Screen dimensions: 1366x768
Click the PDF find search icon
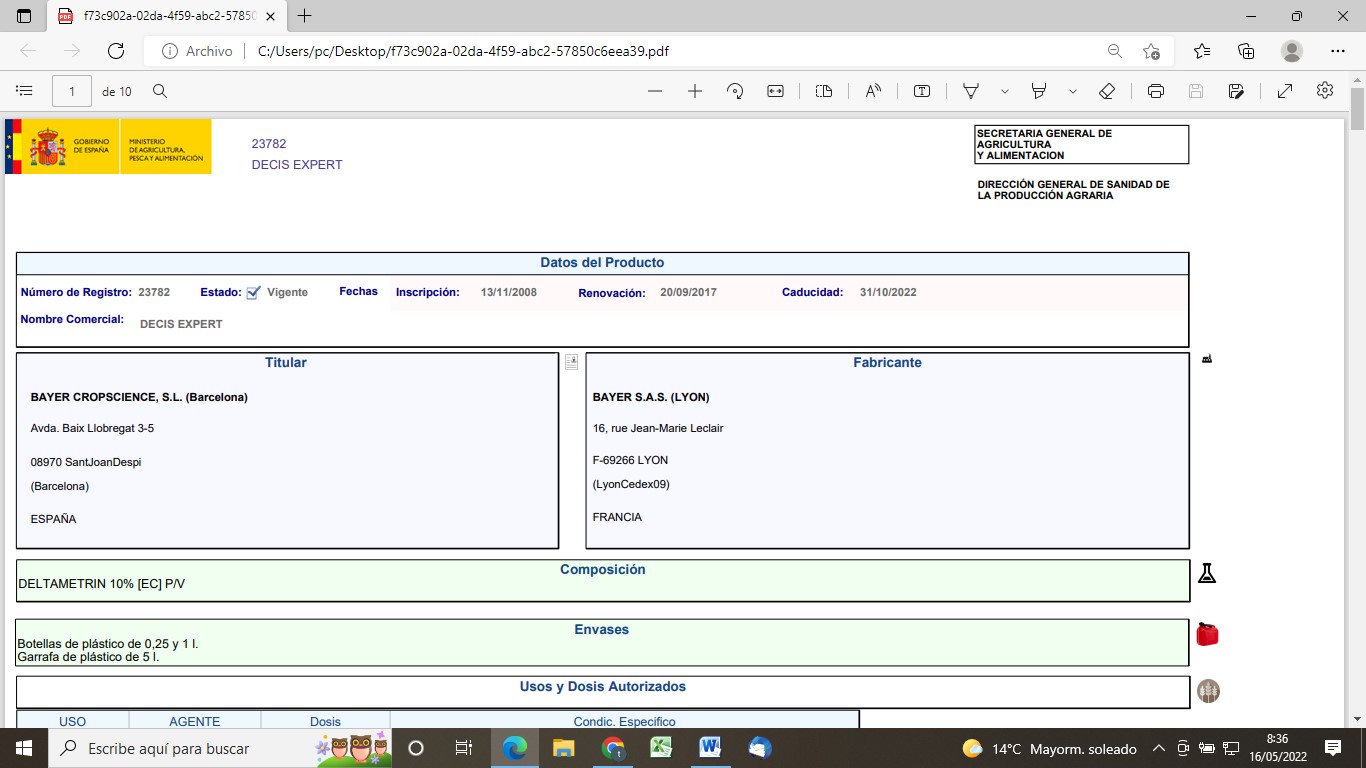(x=160, y=91)
